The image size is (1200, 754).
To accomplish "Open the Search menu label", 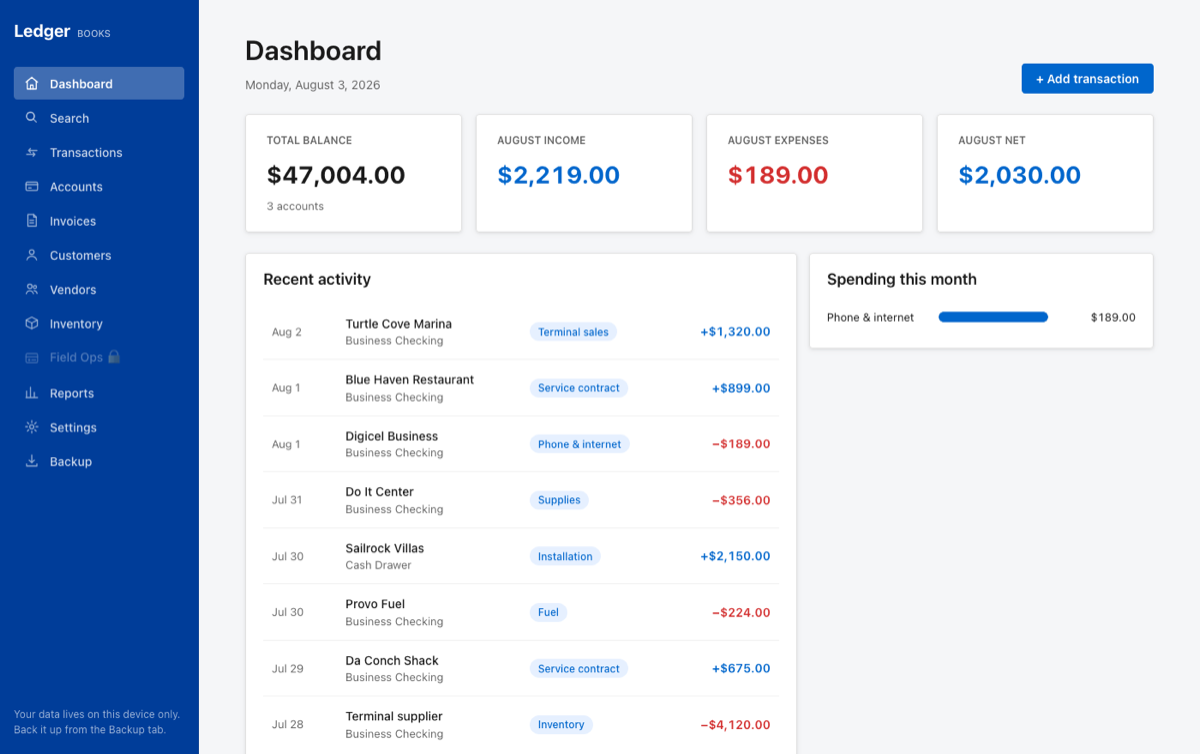I will [69, 118].
